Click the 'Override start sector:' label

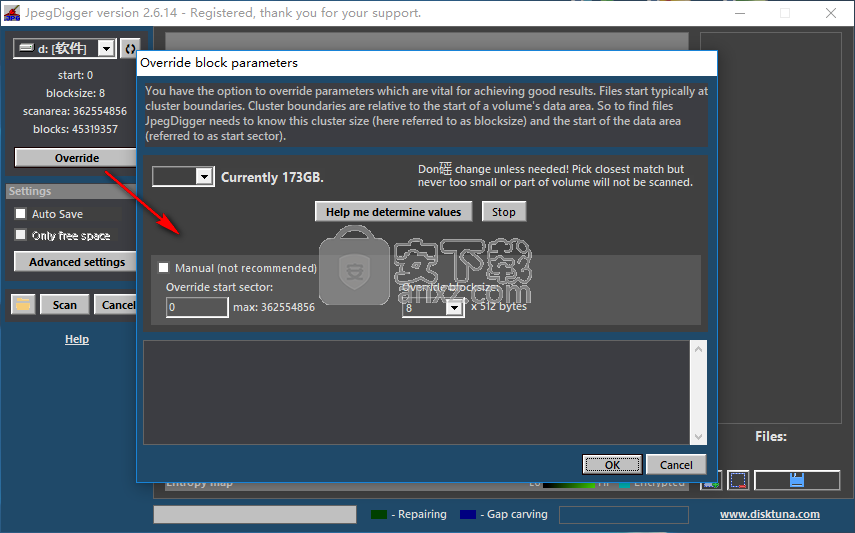[219, 287]
